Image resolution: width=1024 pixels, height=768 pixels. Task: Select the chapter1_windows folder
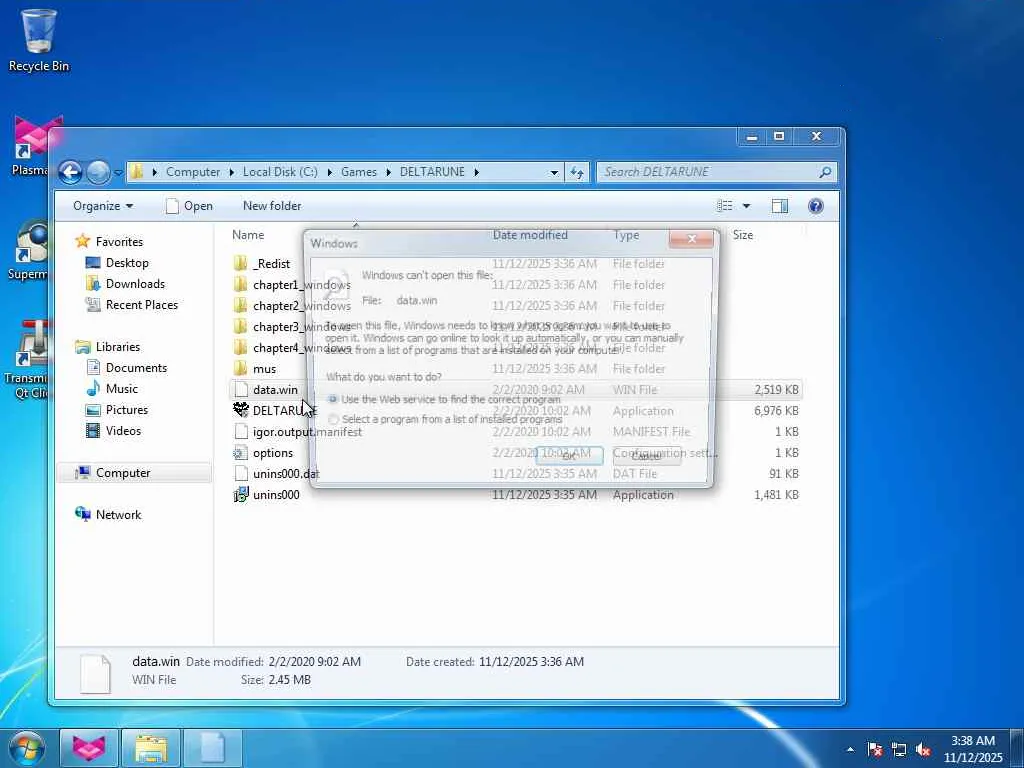click(x=292, y=285)
